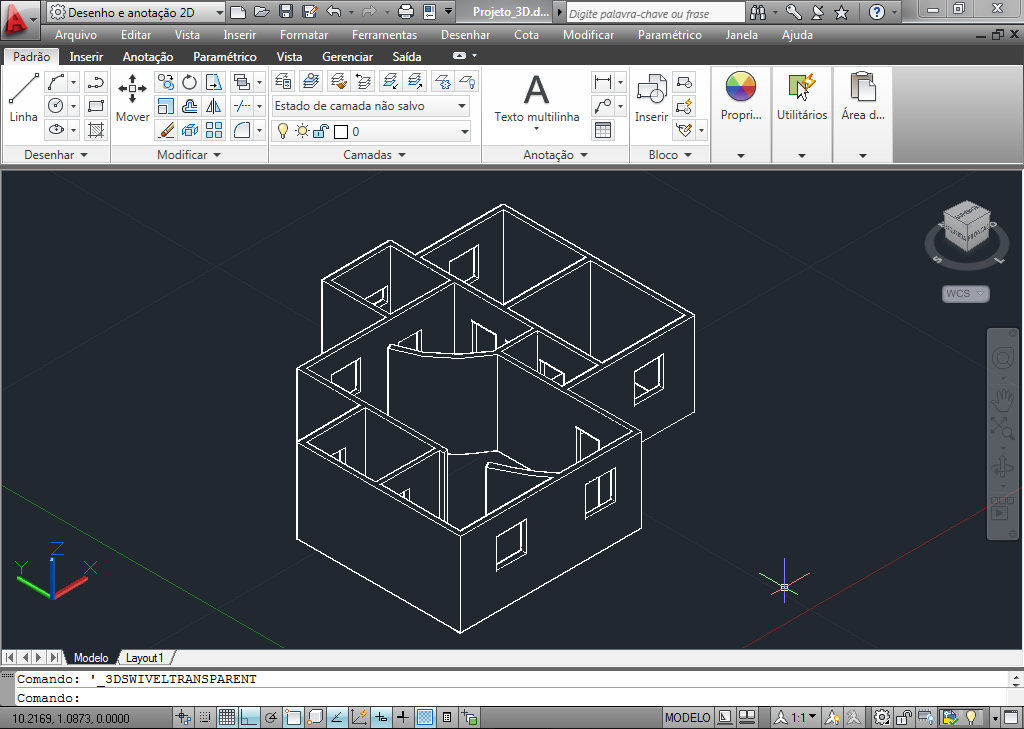Open the WCS dropdown below the ViewCube
Image resolution: width=1024 pixels, height=729 pixels.
pyautogui.click(x=965, y=293)
